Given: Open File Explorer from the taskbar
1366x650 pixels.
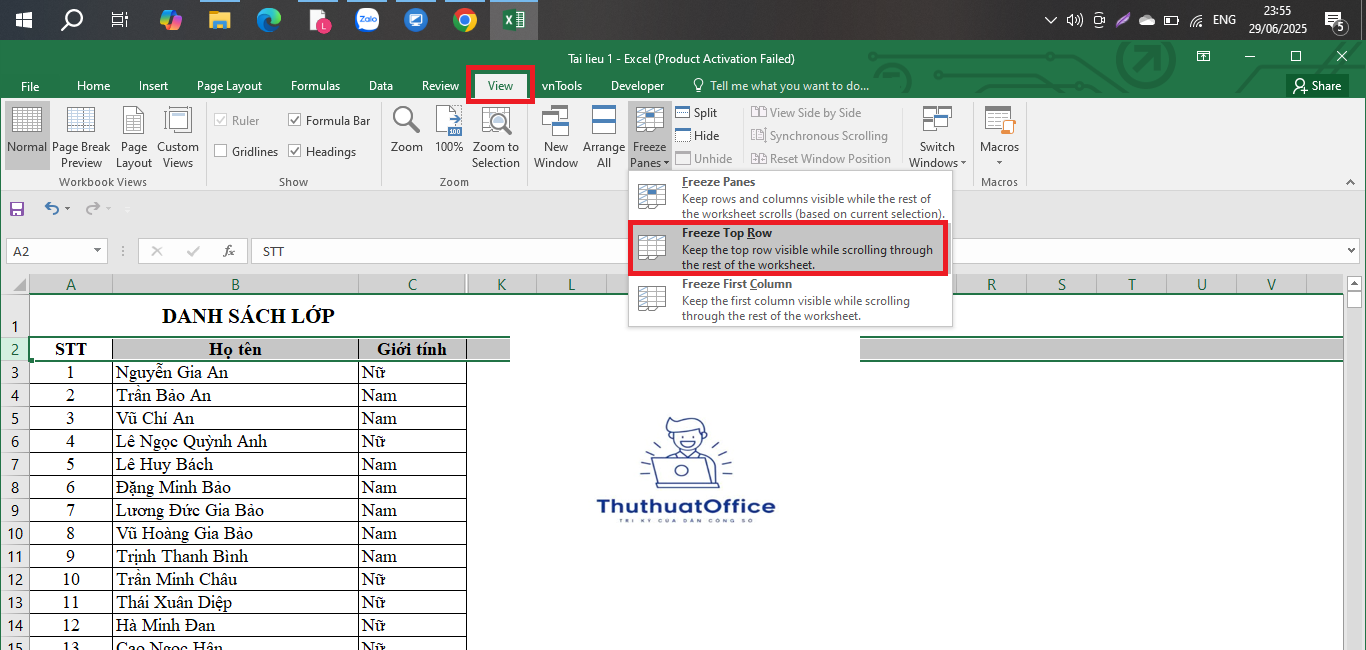Looking at the screenshot, I should click(x=220, y=19).
